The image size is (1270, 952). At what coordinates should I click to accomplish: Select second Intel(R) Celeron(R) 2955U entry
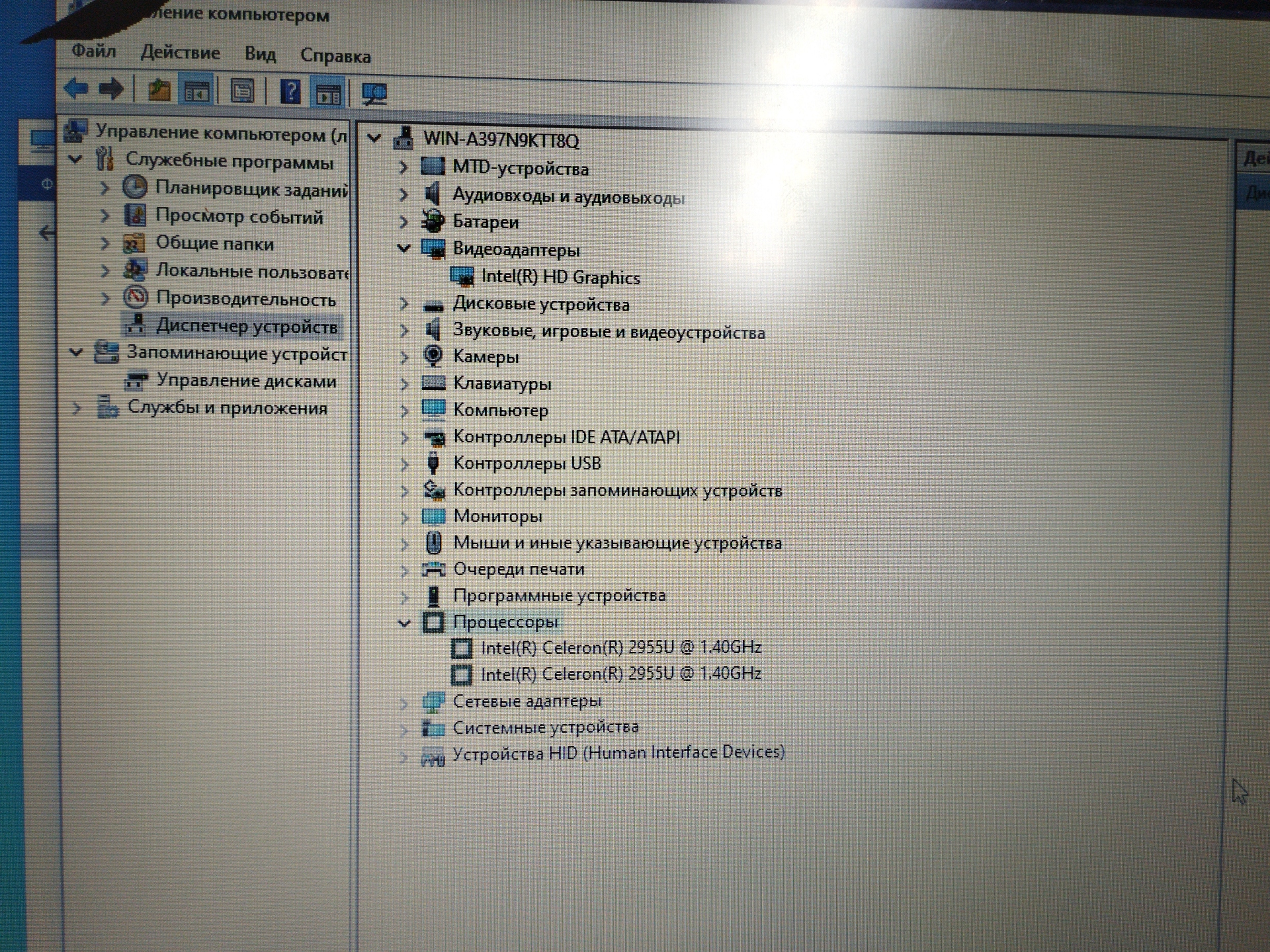tap(621, 674)
